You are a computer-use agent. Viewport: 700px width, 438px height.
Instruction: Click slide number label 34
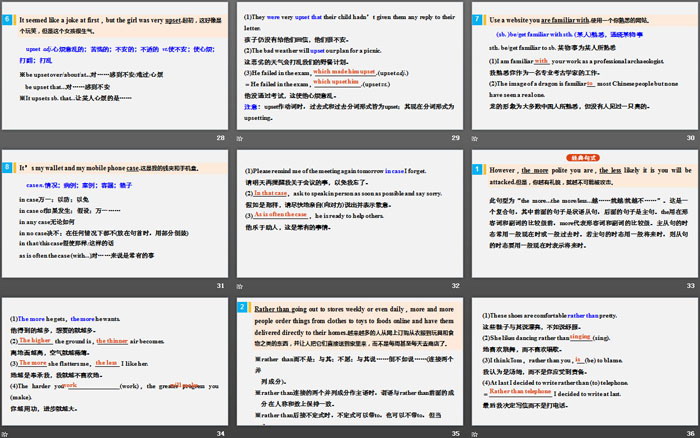[x=221, y=434]
